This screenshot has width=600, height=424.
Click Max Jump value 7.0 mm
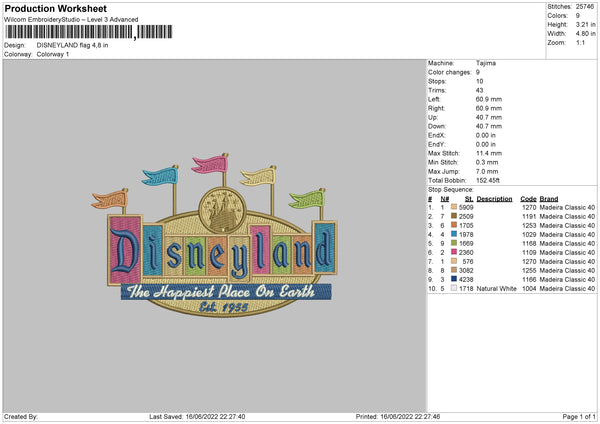point(487,171)
